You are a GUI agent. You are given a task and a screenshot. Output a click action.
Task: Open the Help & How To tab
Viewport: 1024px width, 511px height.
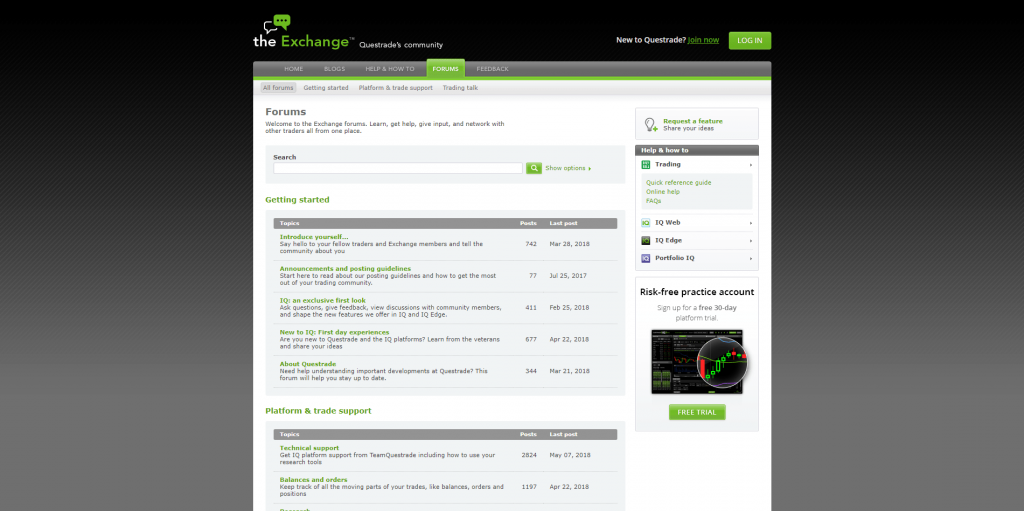click(389, 69)
